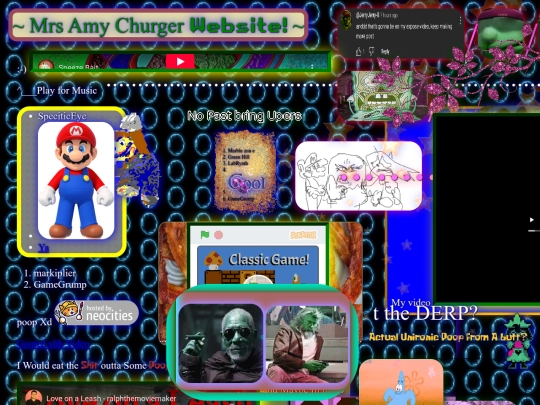Click the "poop Xd" text
Screen dimensions: 540x405
(34, 322)
